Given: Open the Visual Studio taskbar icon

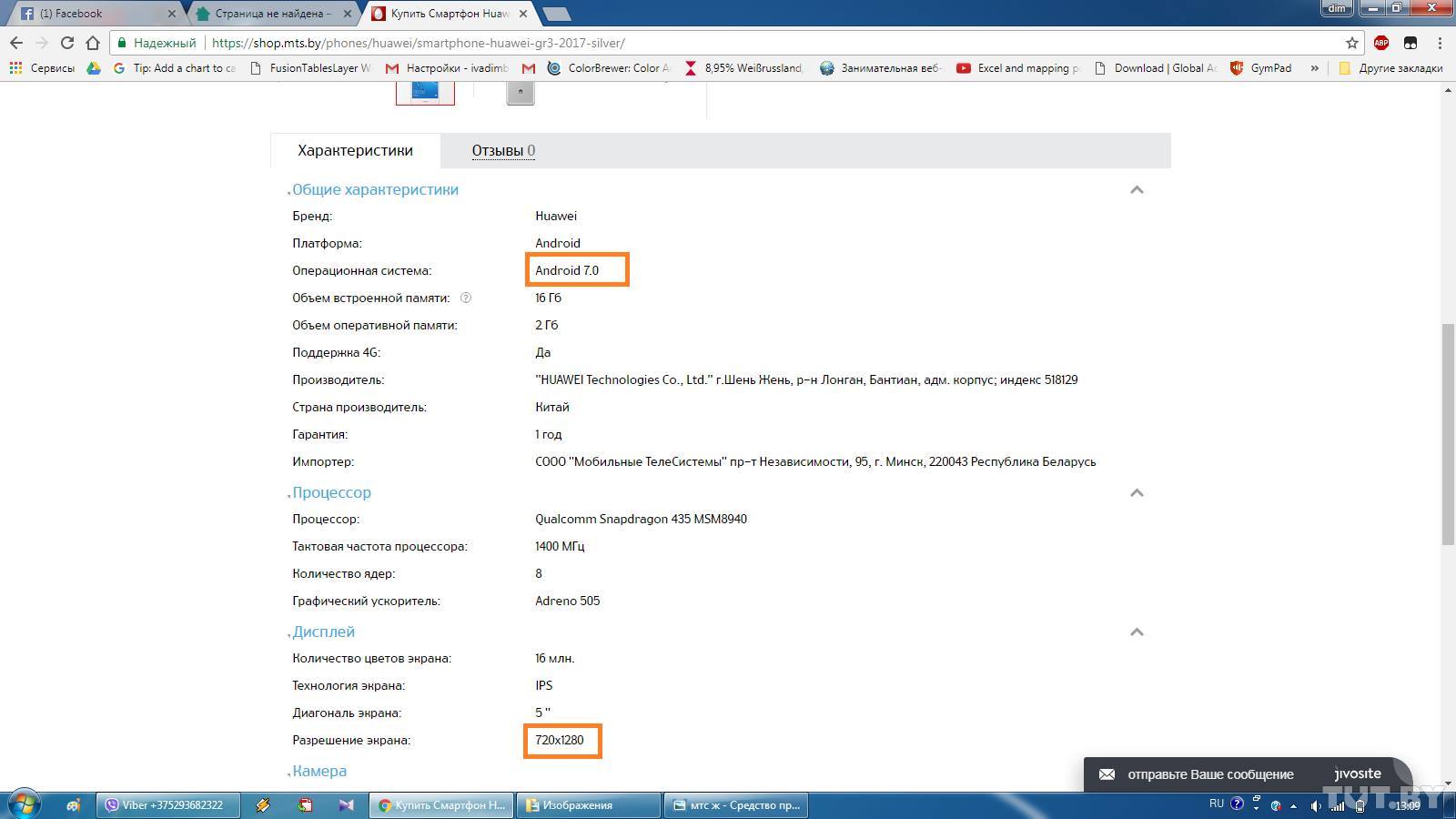Looking at the screenshot, I should coord(347,805).
